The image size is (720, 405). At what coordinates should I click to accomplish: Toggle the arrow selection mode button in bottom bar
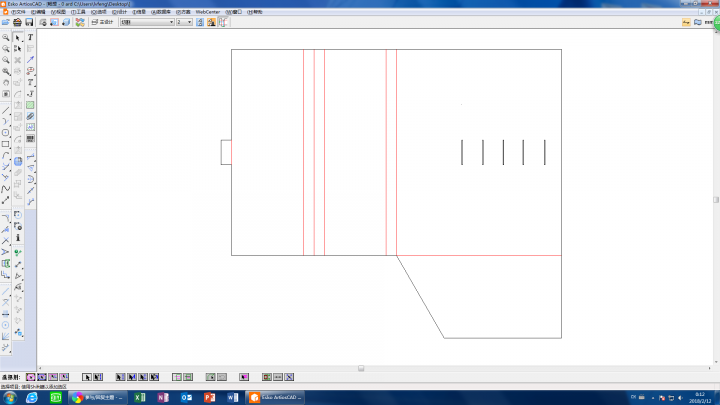click(x=88, y=377)
